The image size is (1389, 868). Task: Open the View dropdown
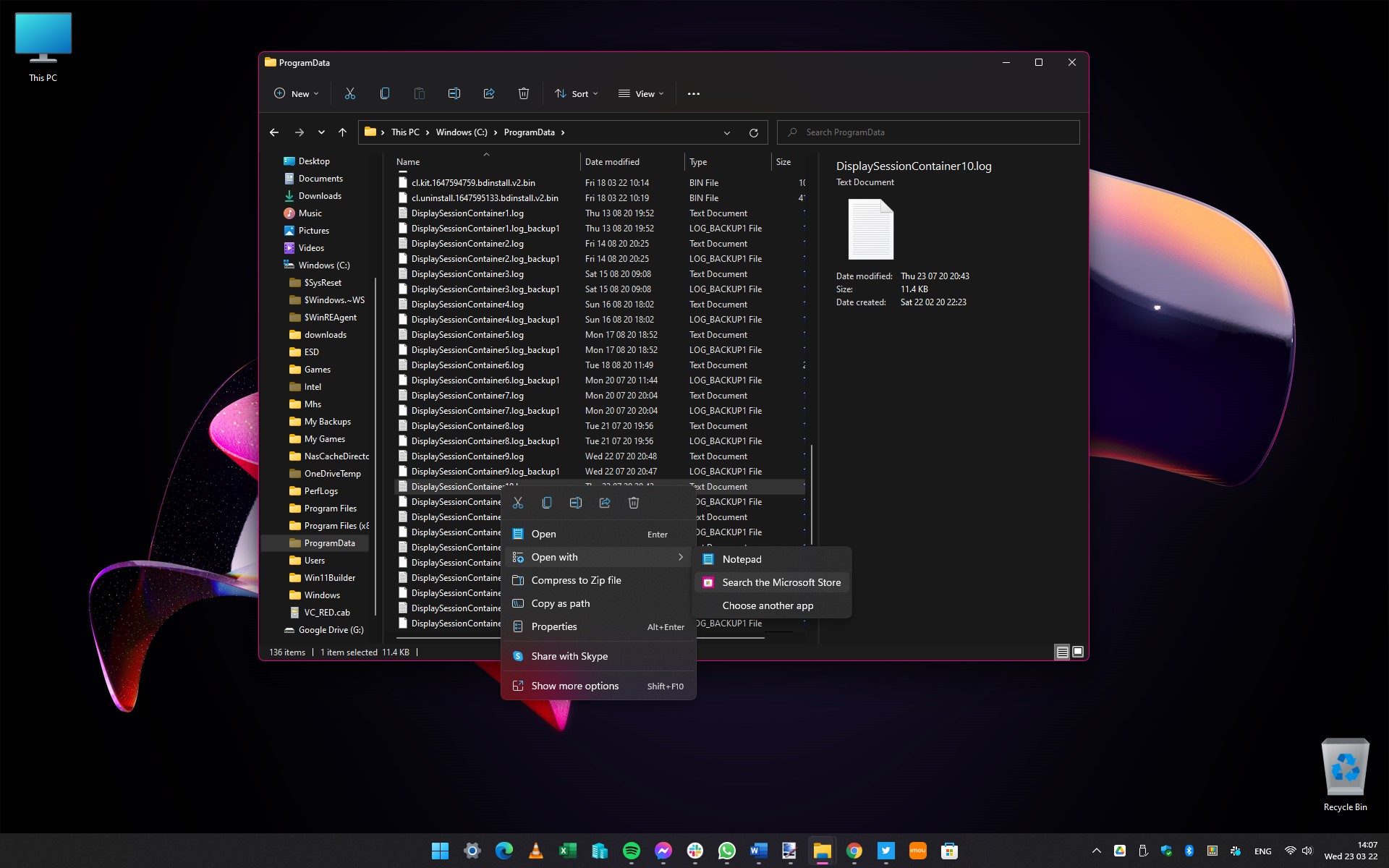[640, 93]
